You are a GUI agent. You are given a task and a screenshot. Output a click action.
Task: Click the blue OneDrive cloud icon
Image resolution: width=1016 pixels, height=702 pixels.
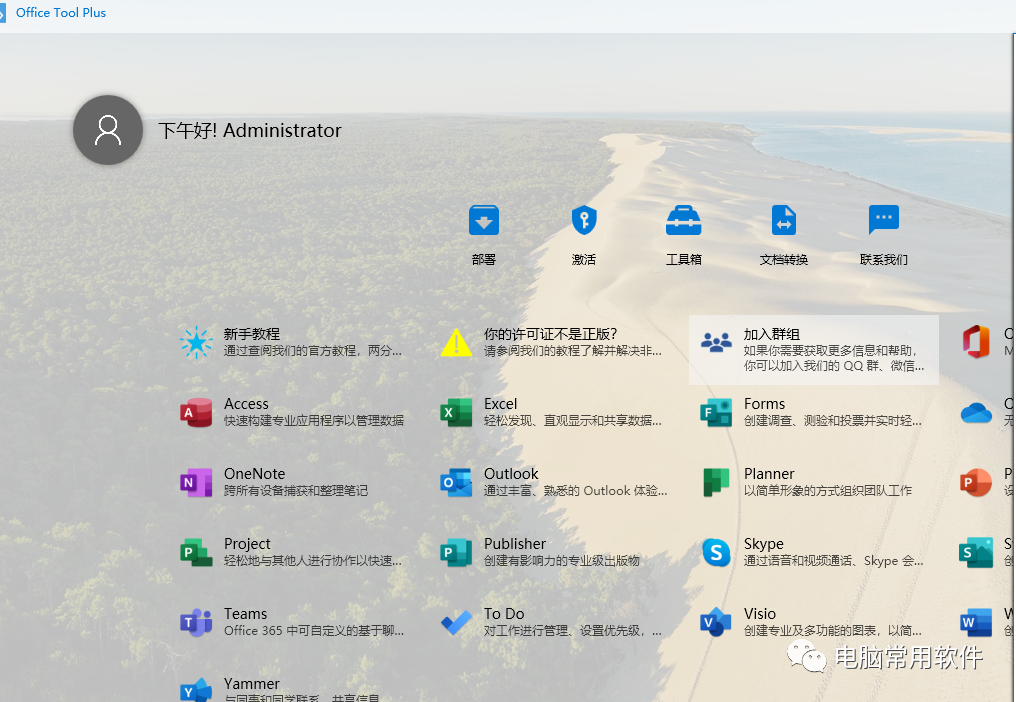pyautogui.click(x=976, y=412)
